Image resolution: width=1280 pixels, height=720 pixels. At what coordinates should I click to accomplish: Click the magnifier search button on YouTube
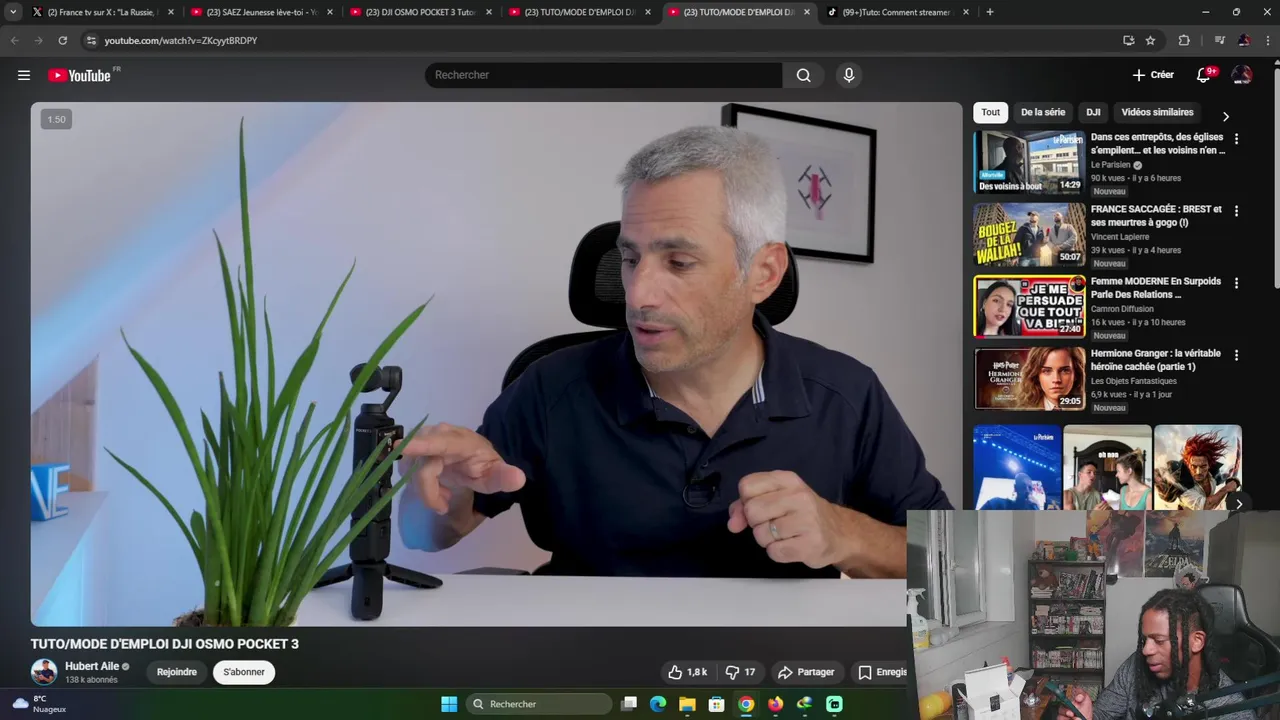pyautogui.click(x=803, y=75)
